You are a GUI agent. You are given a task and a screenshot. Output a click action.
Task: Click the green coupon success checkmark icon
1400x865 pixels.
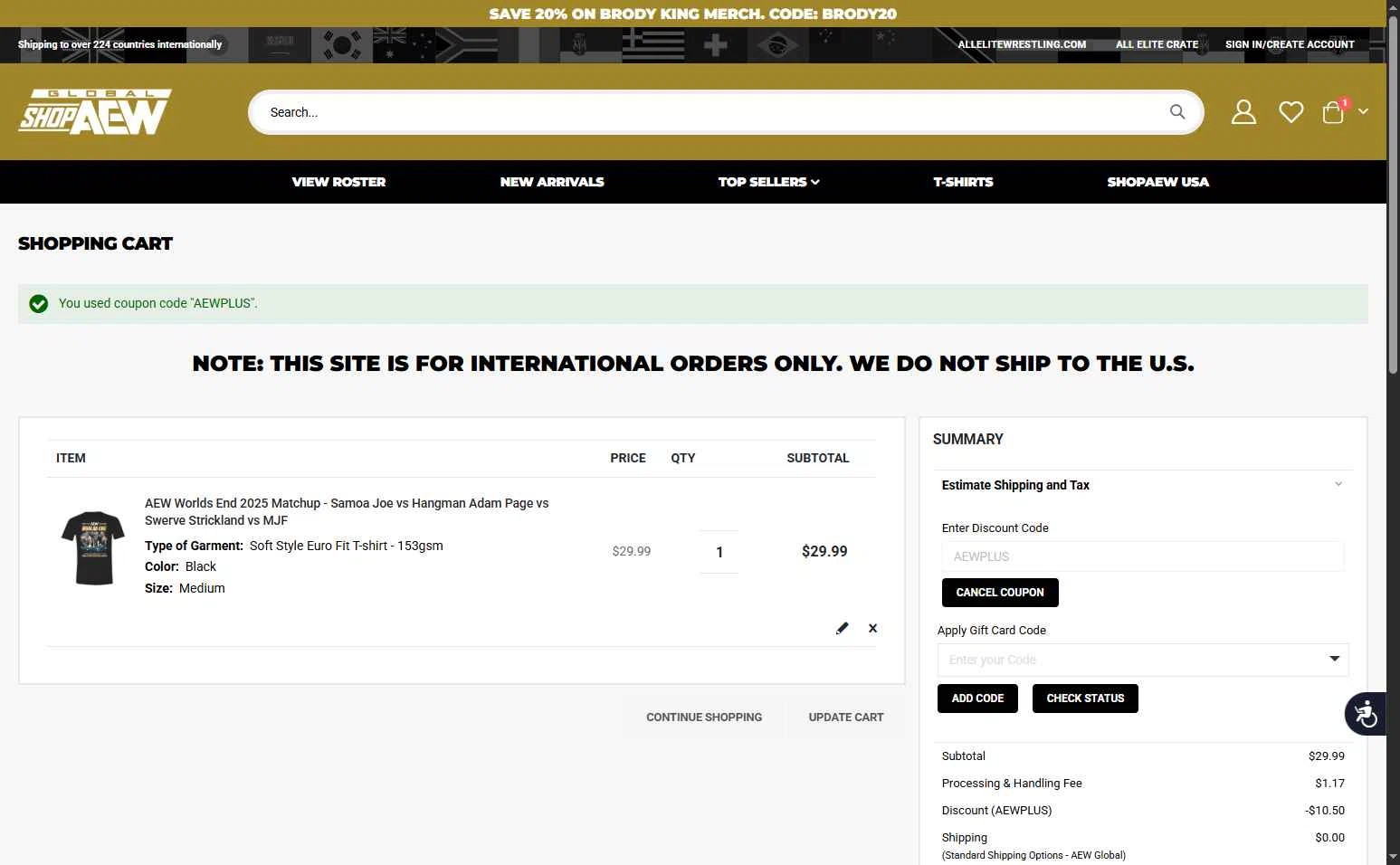(x=38, y=304)
